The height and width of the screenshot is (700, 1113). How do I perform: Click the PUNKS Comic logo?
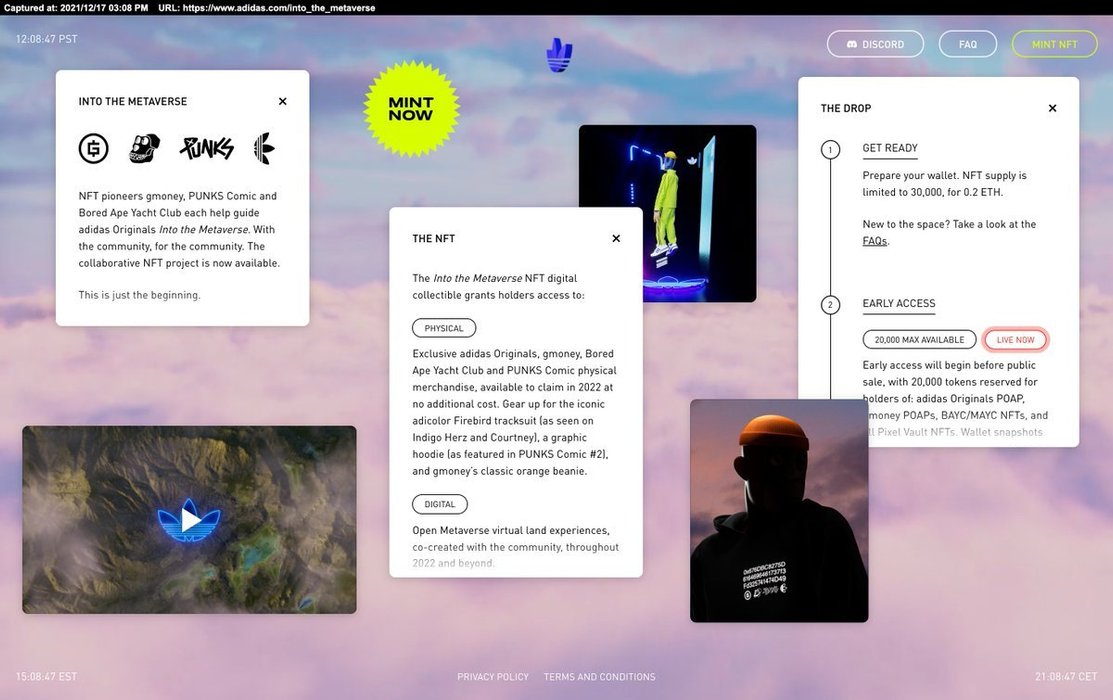click(x=207, y=148)
